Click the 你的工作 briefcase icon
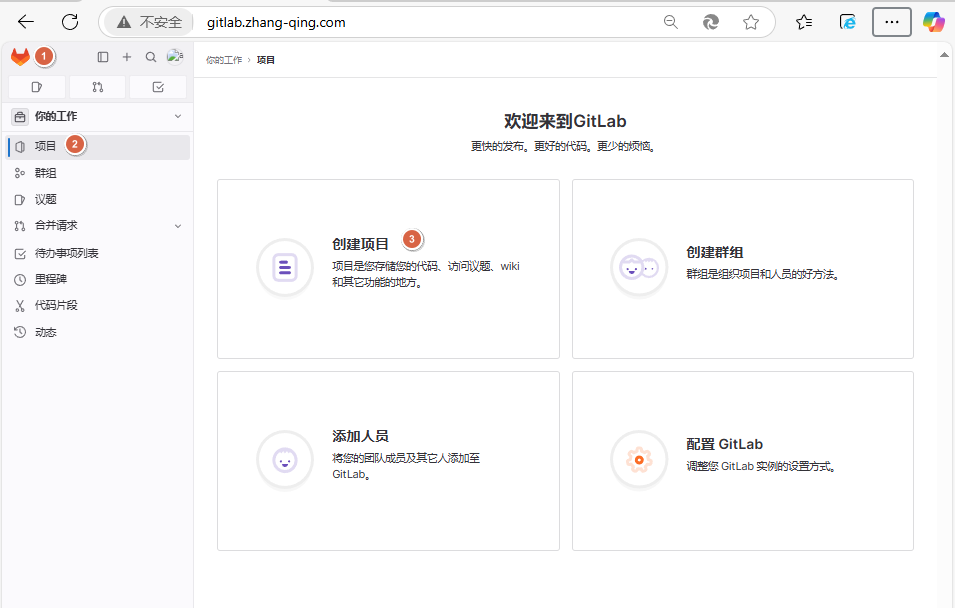The width and height of the screenshot is (955, 608). [20, 116]
